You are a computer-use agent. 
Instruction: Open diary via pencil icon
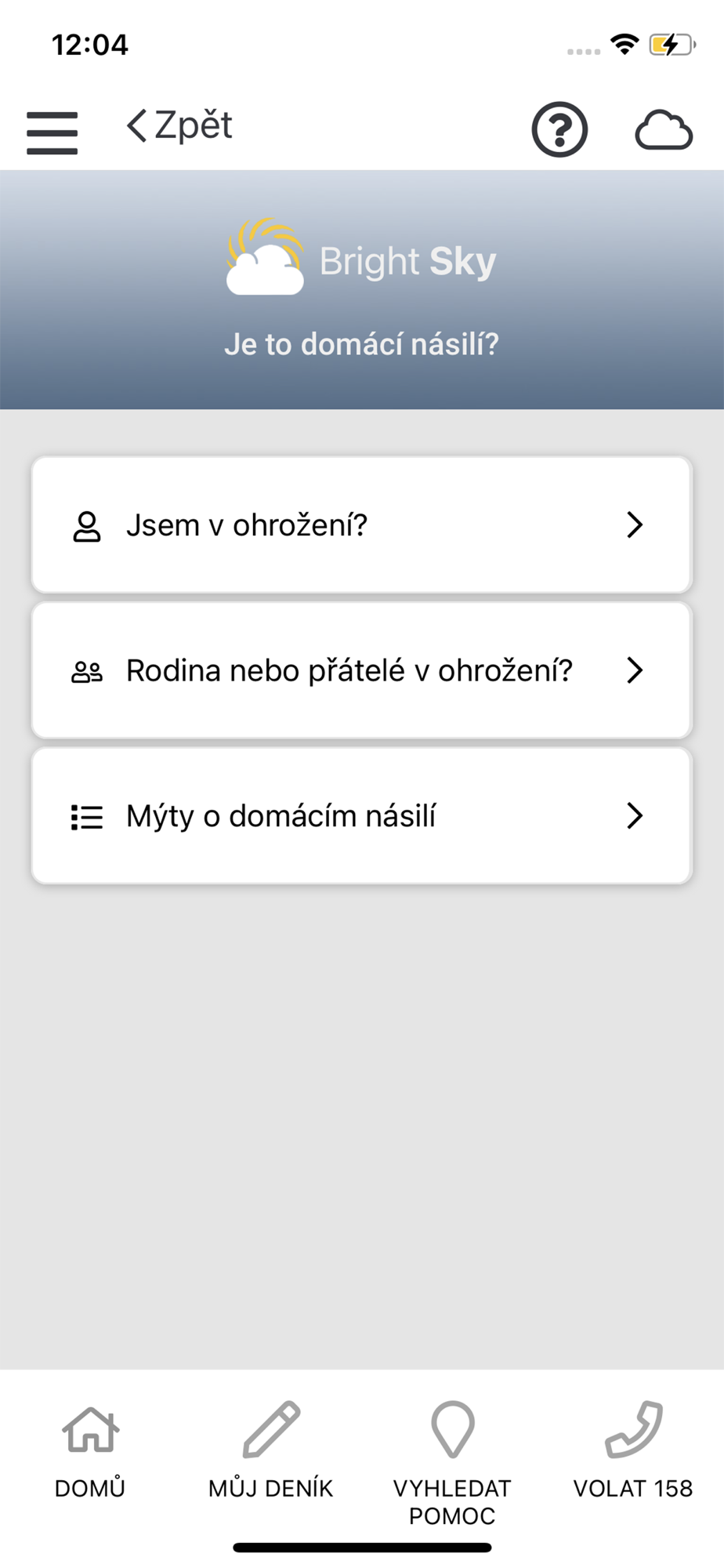271,1430
